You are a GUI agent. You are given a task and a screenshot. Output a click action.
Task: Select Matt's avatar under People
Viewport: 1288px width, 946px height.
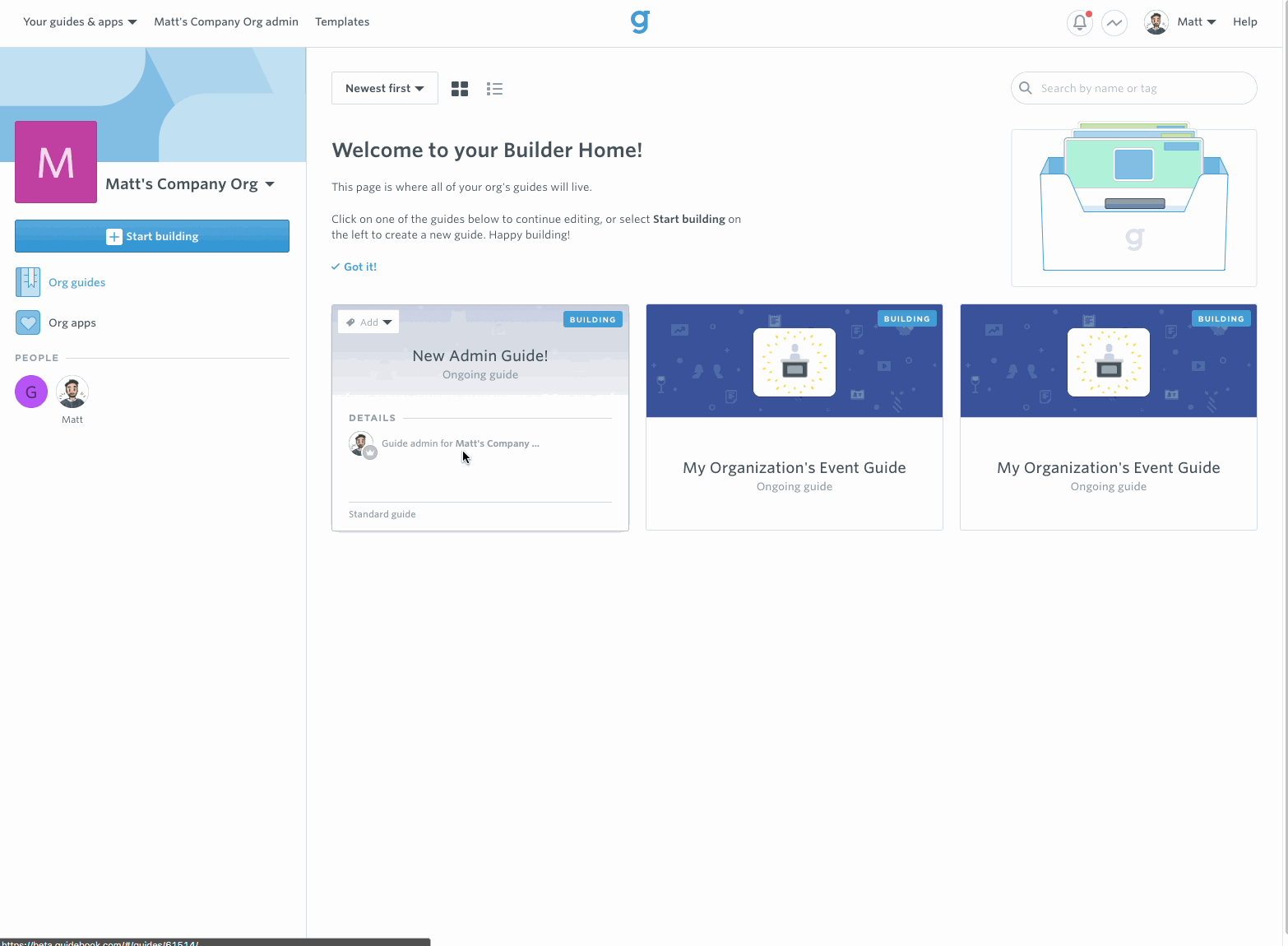72,392
